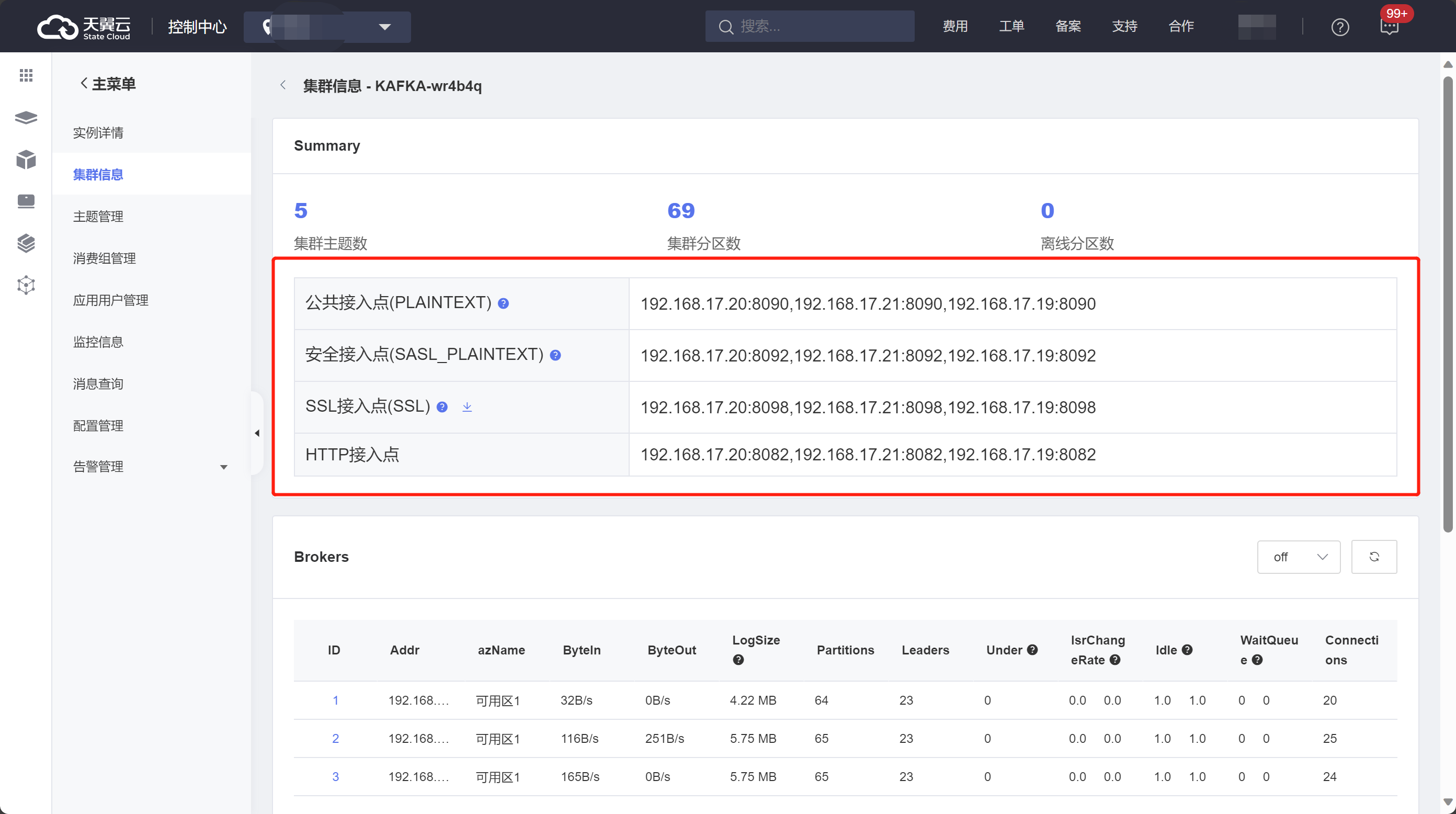Open the State Cloud logo home

[x=84, y=27]
